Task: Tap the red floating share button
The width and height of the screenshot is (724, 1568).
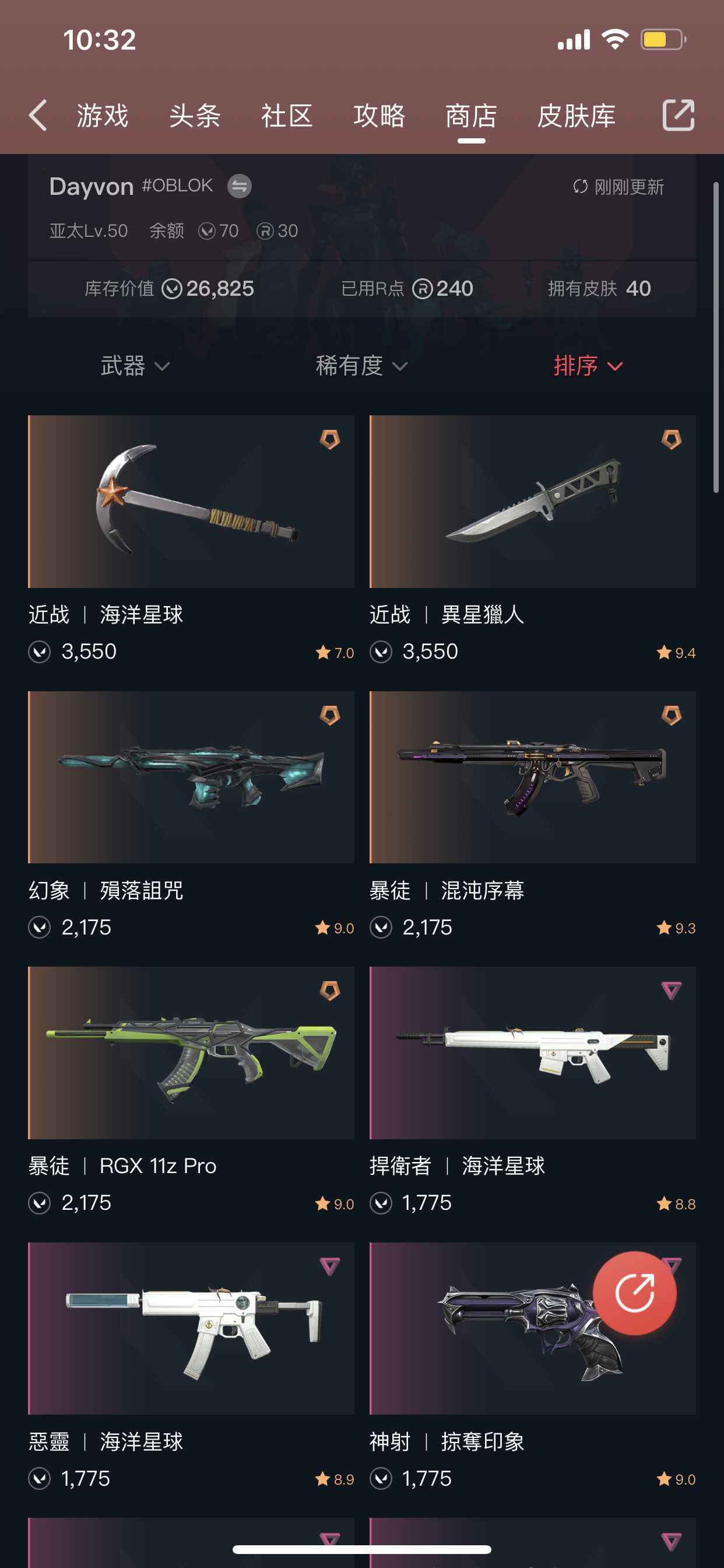Action: 635,1293
